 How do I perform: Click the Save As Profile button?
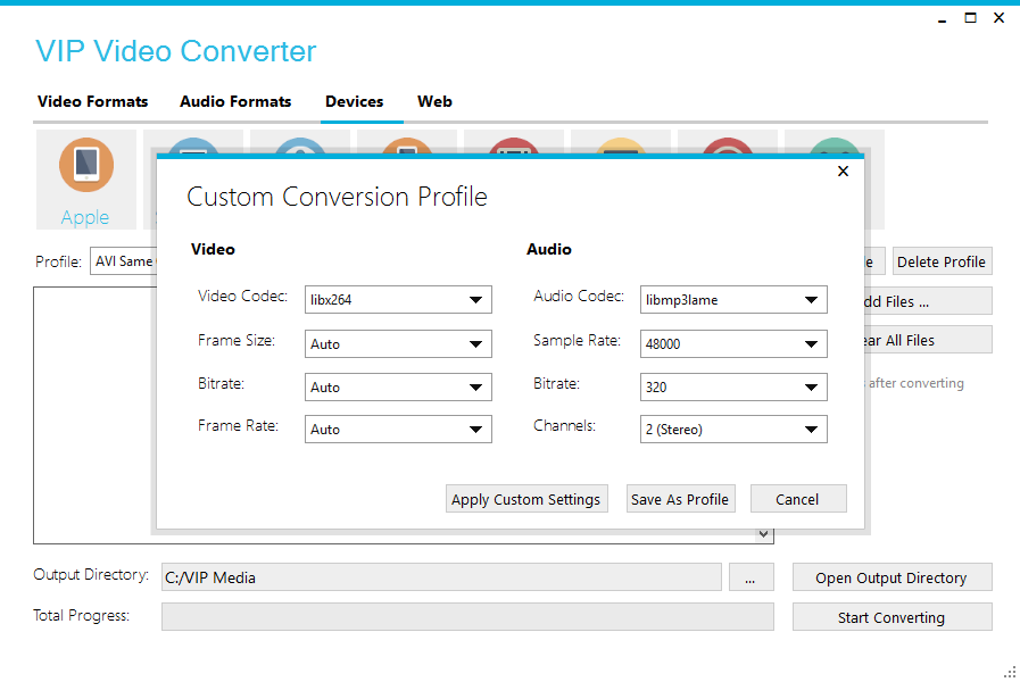(680, 499)
